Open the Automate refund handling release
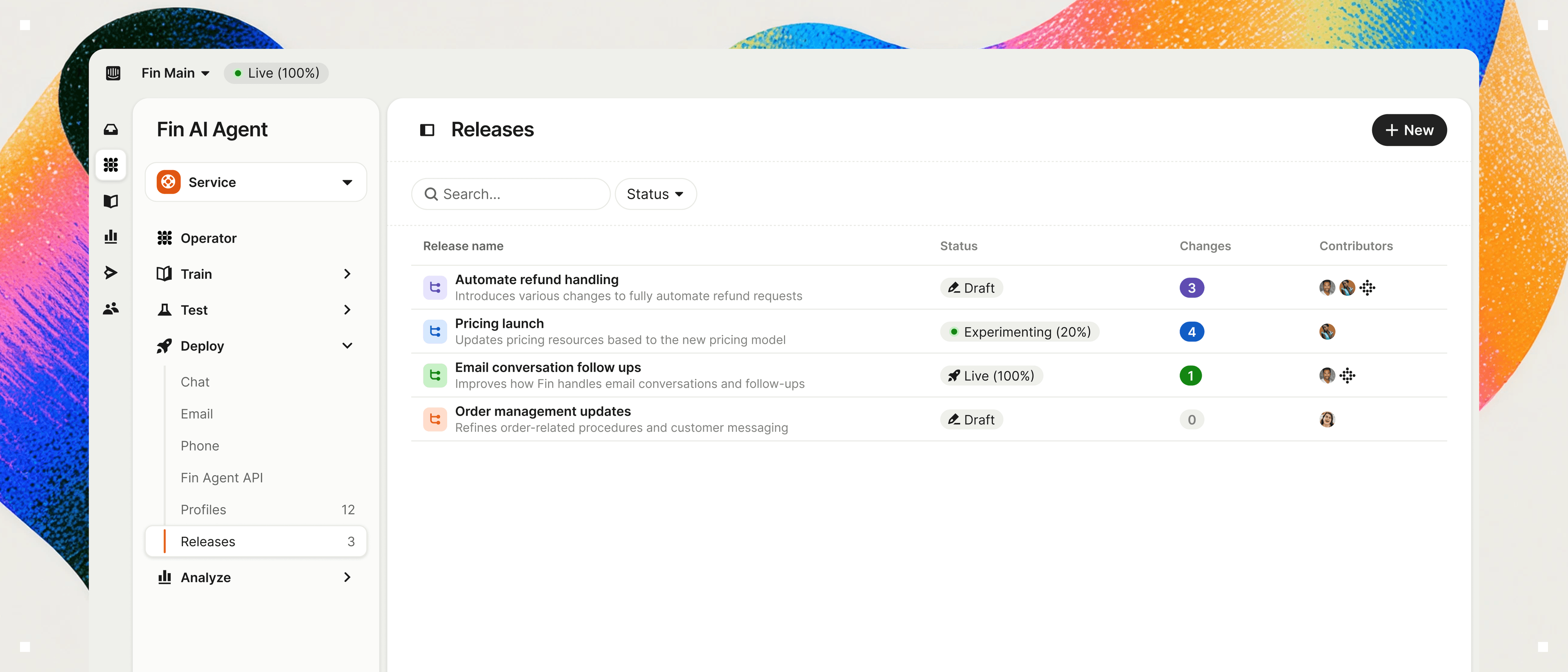The width and height of the screenshot is (1568, 672). [x=929, y=287]
